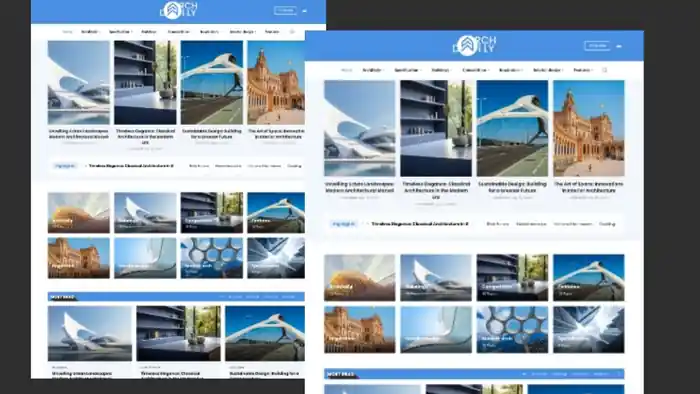Expand the Competition menu on the back page
Viewport: 700px width, 394px height.
click(179, 32)
